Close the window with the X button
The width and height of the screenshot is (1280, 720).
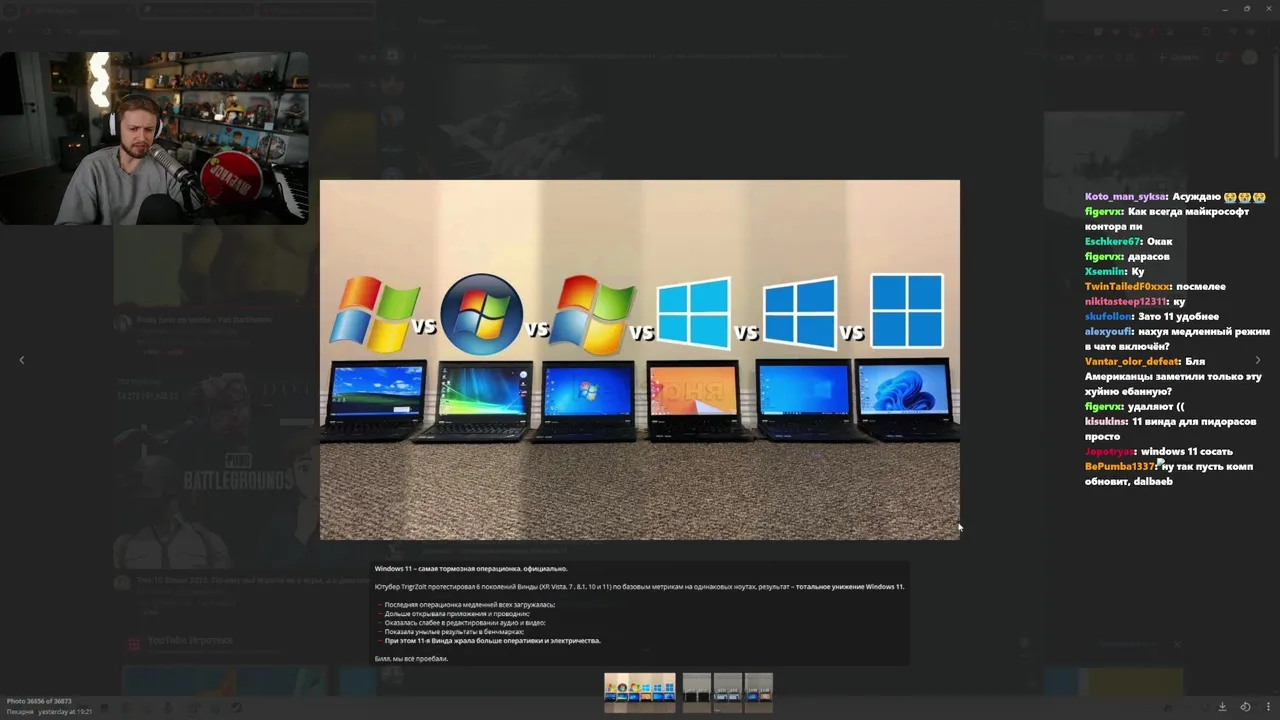tap(1268, 9)
